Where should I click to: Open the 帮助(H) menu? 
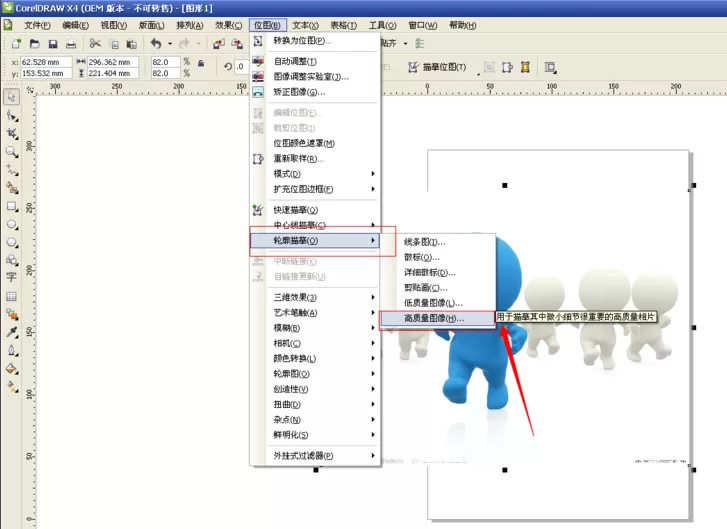pyautogui.click(x=462, y=25)
